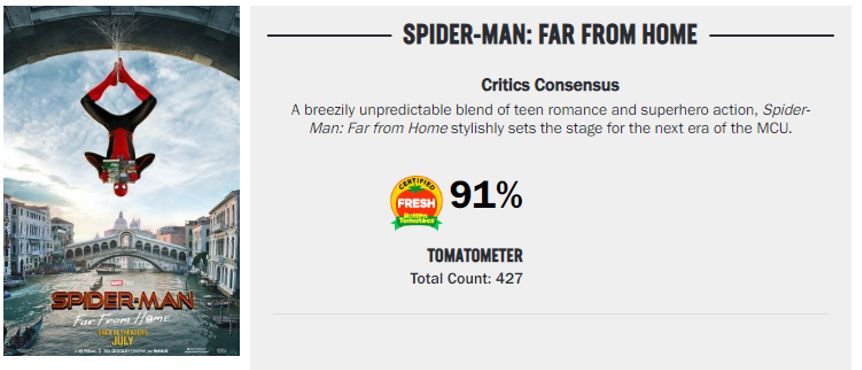Click the line left of the movie title
862x370 pixels.
pyautogui.click(x=329, y=36)
